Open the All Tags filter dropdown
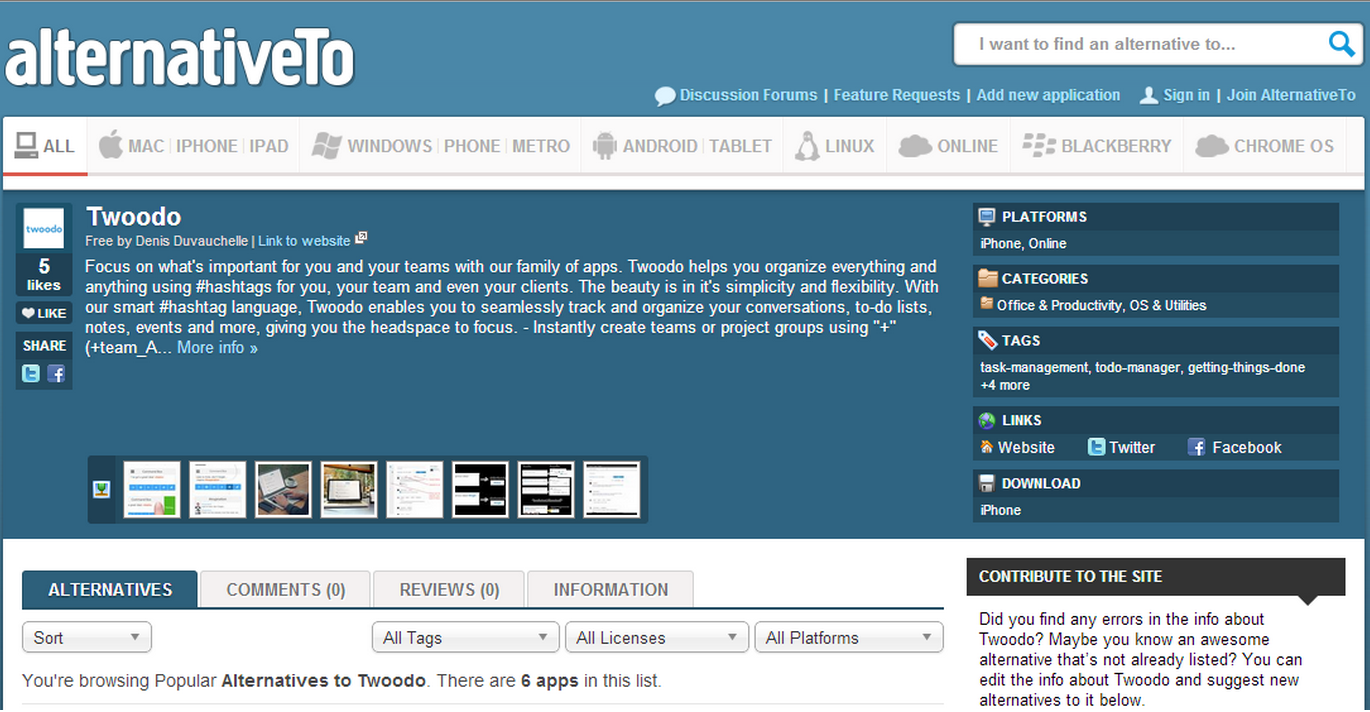 (x=465, y=637)
